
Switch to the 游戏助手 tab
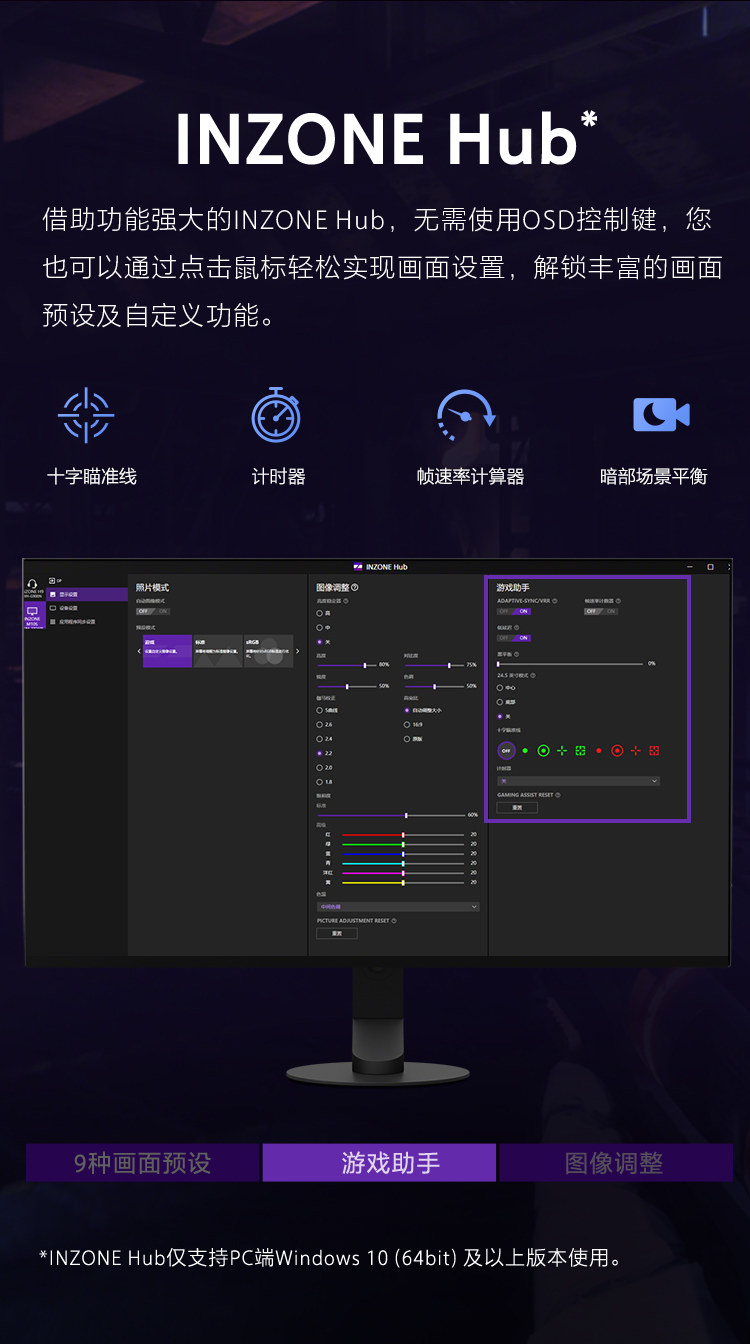coord(379,1163)
